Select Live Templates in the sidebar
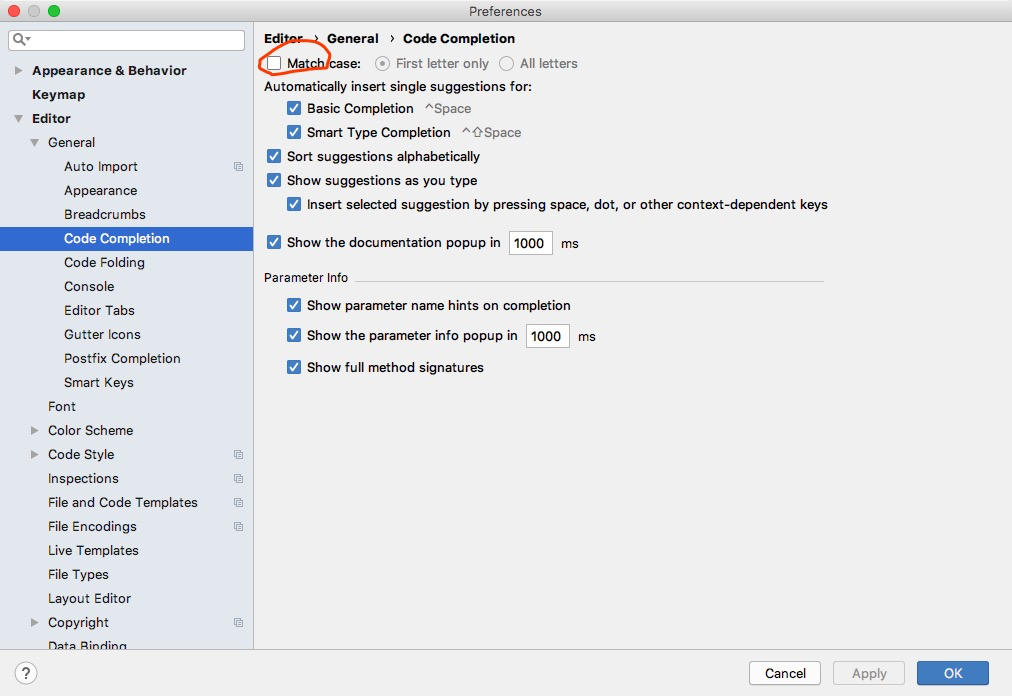Viewport: 1012px width, 696px height. pos(93,550)
